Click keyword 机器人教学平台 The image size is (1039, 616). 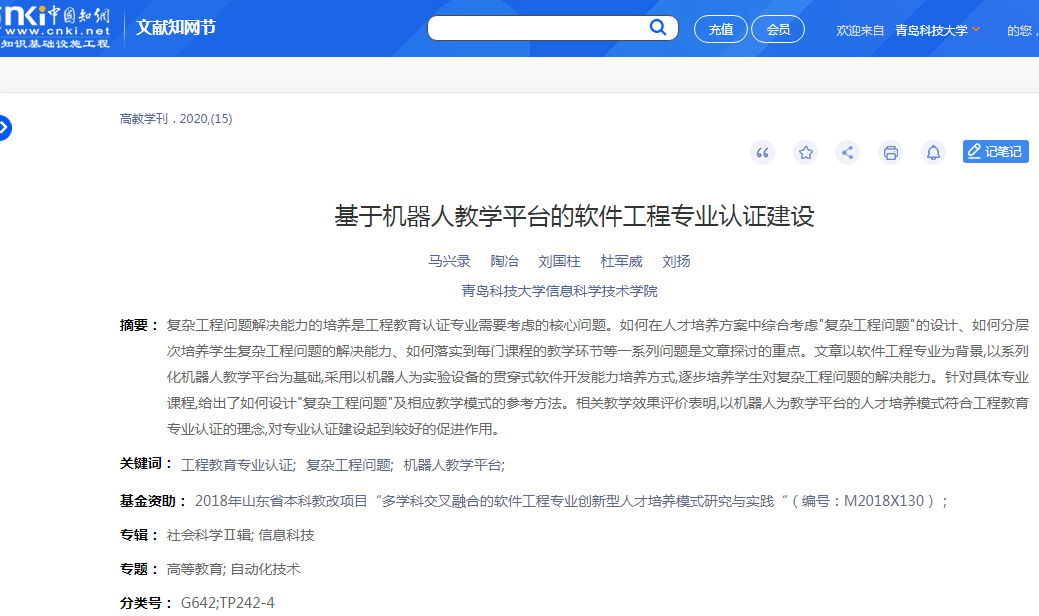click(453, 465)
